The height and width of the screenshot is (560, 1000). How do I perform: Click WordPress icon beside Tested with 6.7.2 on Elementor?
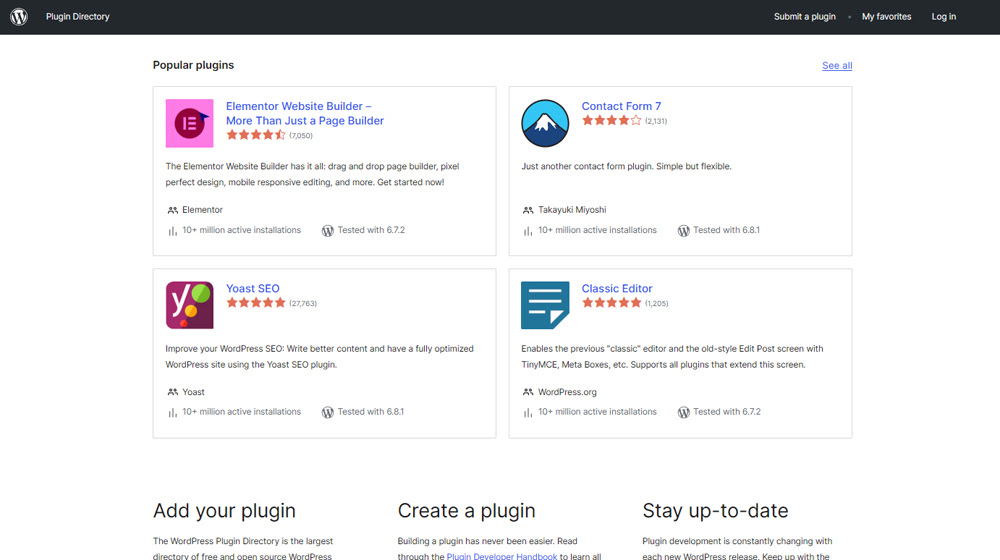click(328, 231)
